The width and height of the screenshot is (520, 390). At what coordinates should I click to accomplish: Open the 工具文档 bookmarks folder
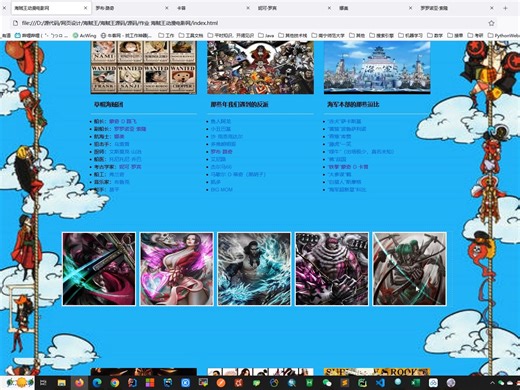point(191,35)
